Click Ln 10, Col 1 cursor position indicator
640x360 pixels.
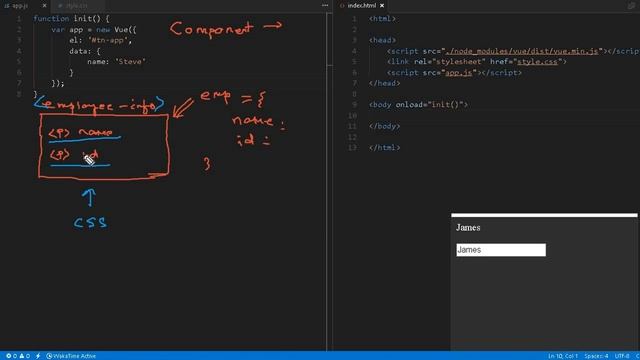(563, 356)
